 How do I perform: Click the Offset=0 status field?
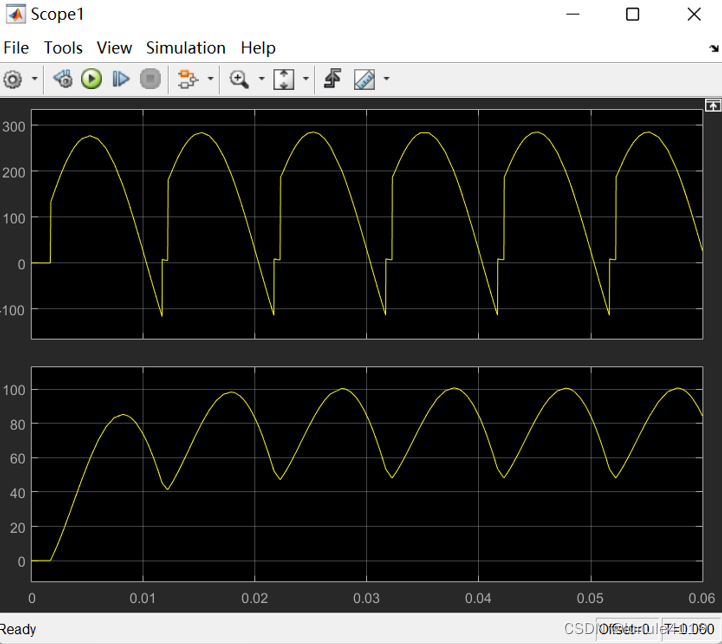tap(628, 629)
